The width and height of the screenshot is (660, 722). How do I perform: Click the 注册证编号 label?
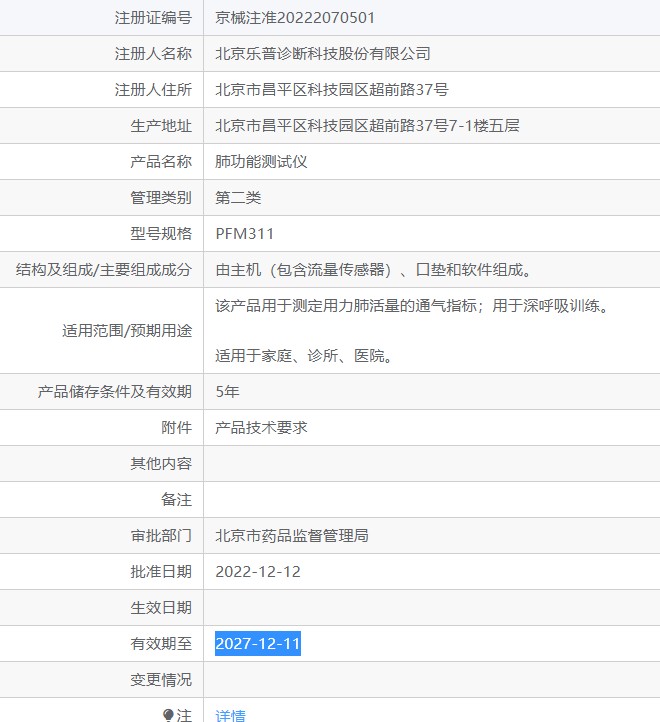click(x=153, y=17)
